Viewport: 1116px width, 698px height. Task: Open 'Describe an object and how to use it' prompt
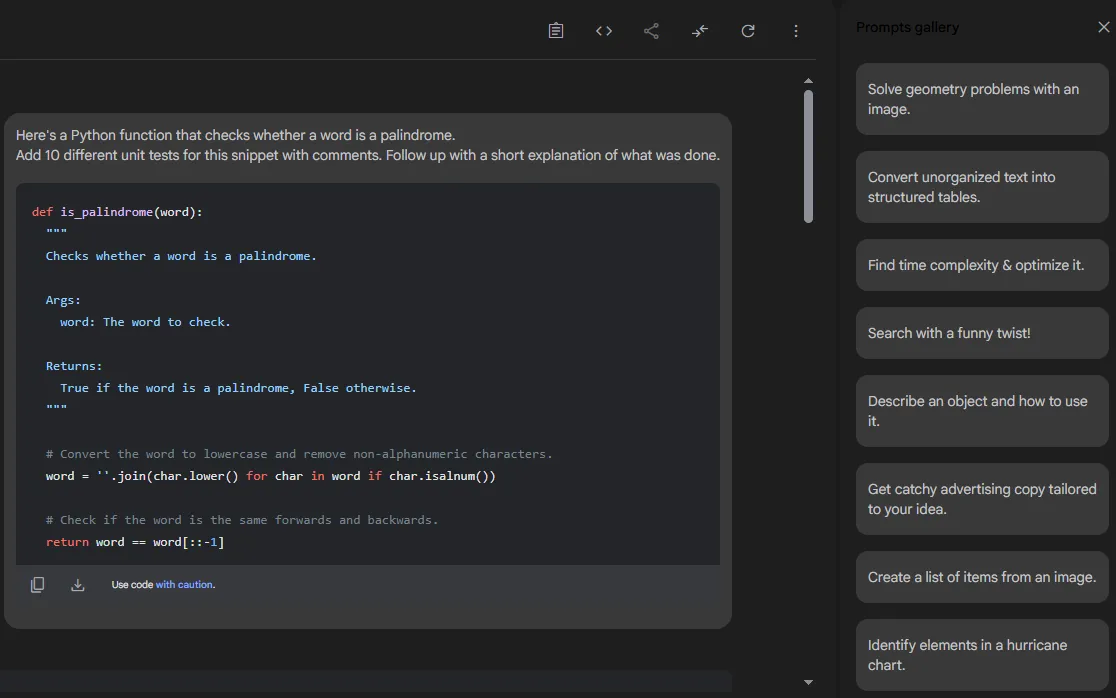point(982,411)
